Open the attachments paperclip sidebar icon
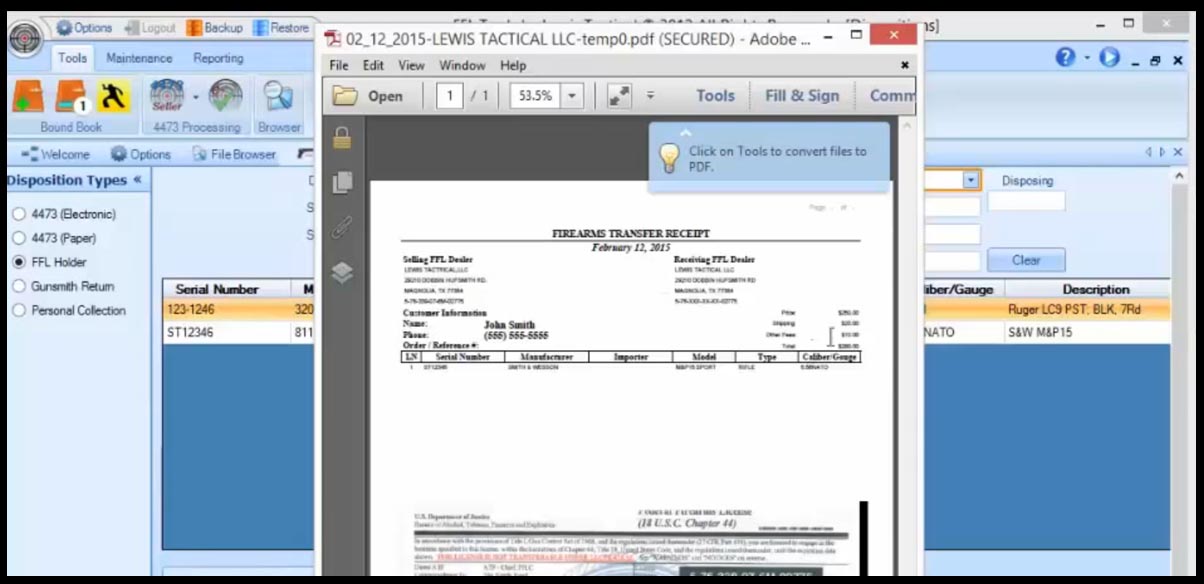1204x584 pixels. (342, 228)
